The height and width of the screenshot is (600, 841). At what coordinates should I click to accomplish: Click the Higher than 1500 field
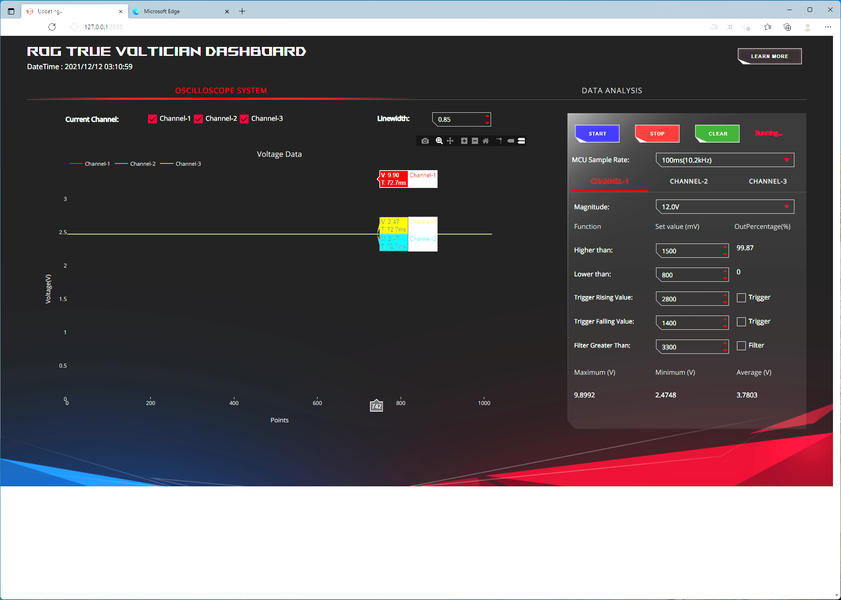(692, 251)
